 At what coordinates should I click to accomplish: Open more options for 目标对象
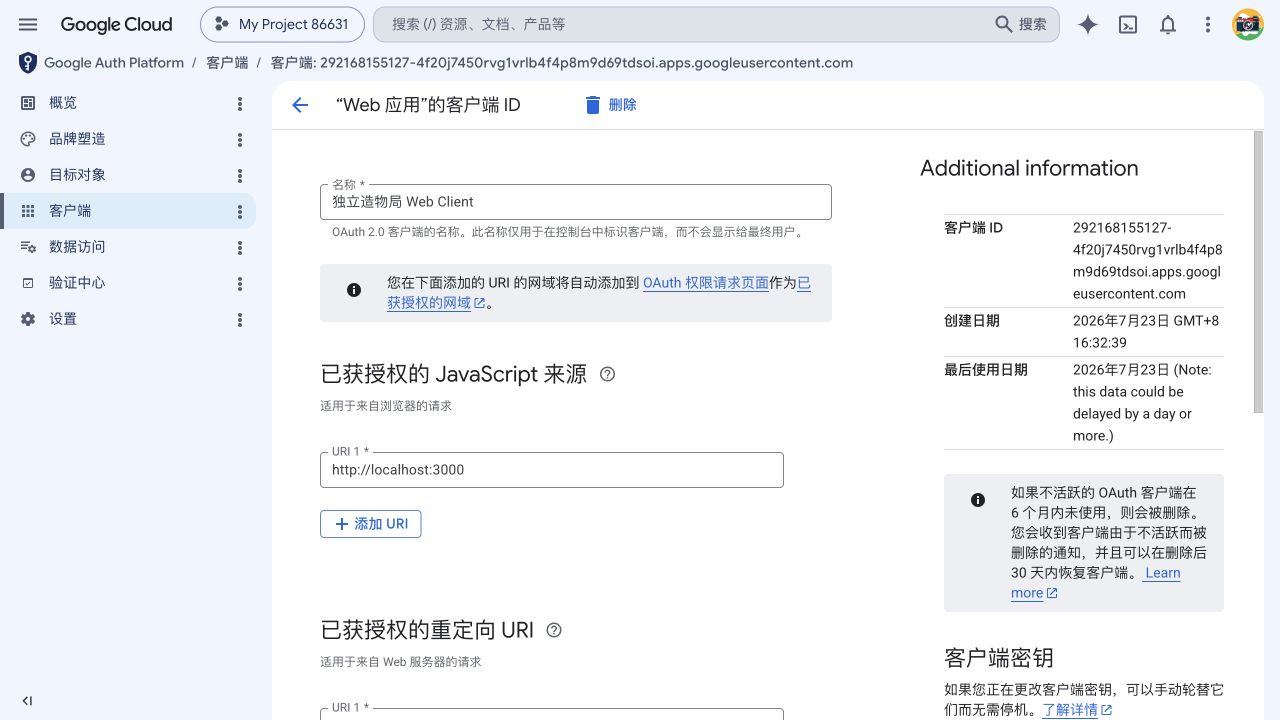click(x=240, y=176)
